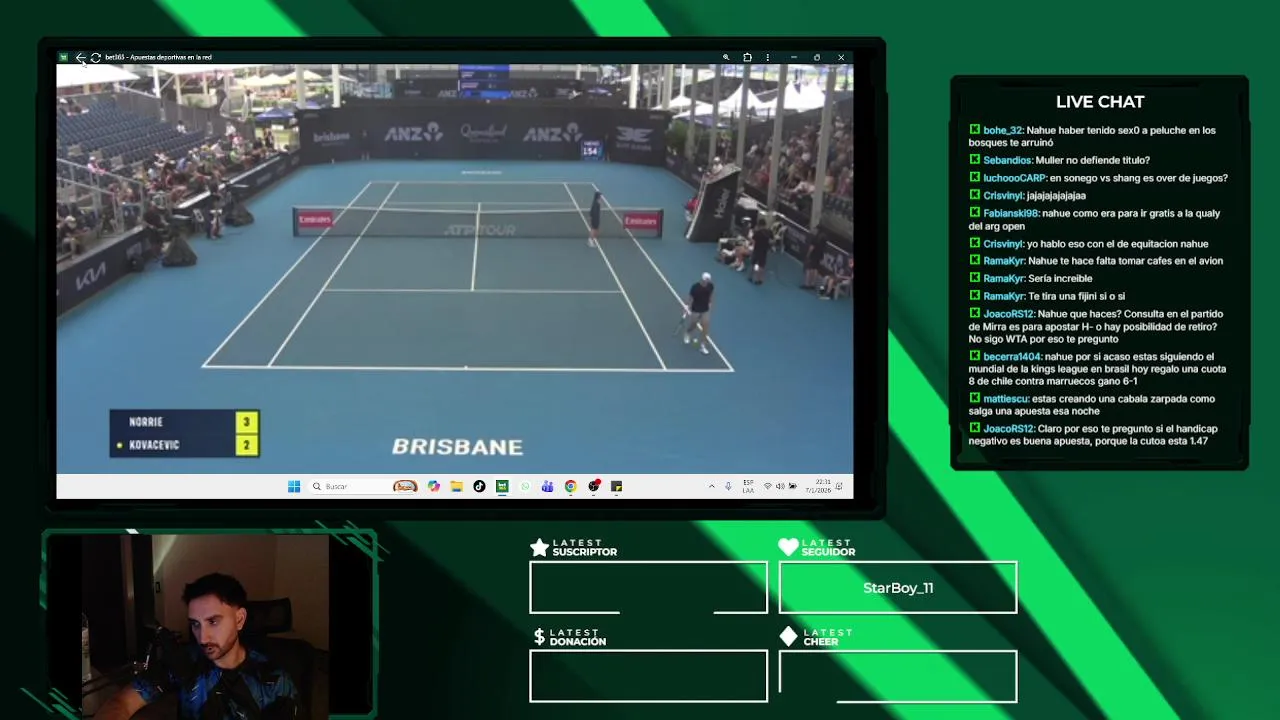Click the Latest Suscriptor star icon
This screenshot has height=720, width=1280.
[x=539, y=547]
